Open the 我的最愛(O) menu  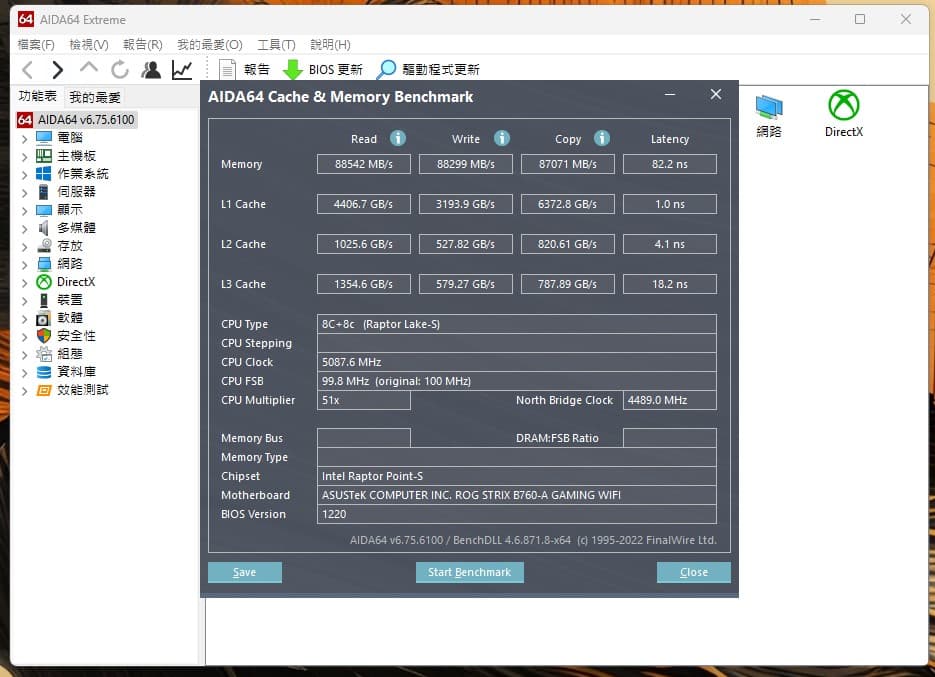pos(210,45)
